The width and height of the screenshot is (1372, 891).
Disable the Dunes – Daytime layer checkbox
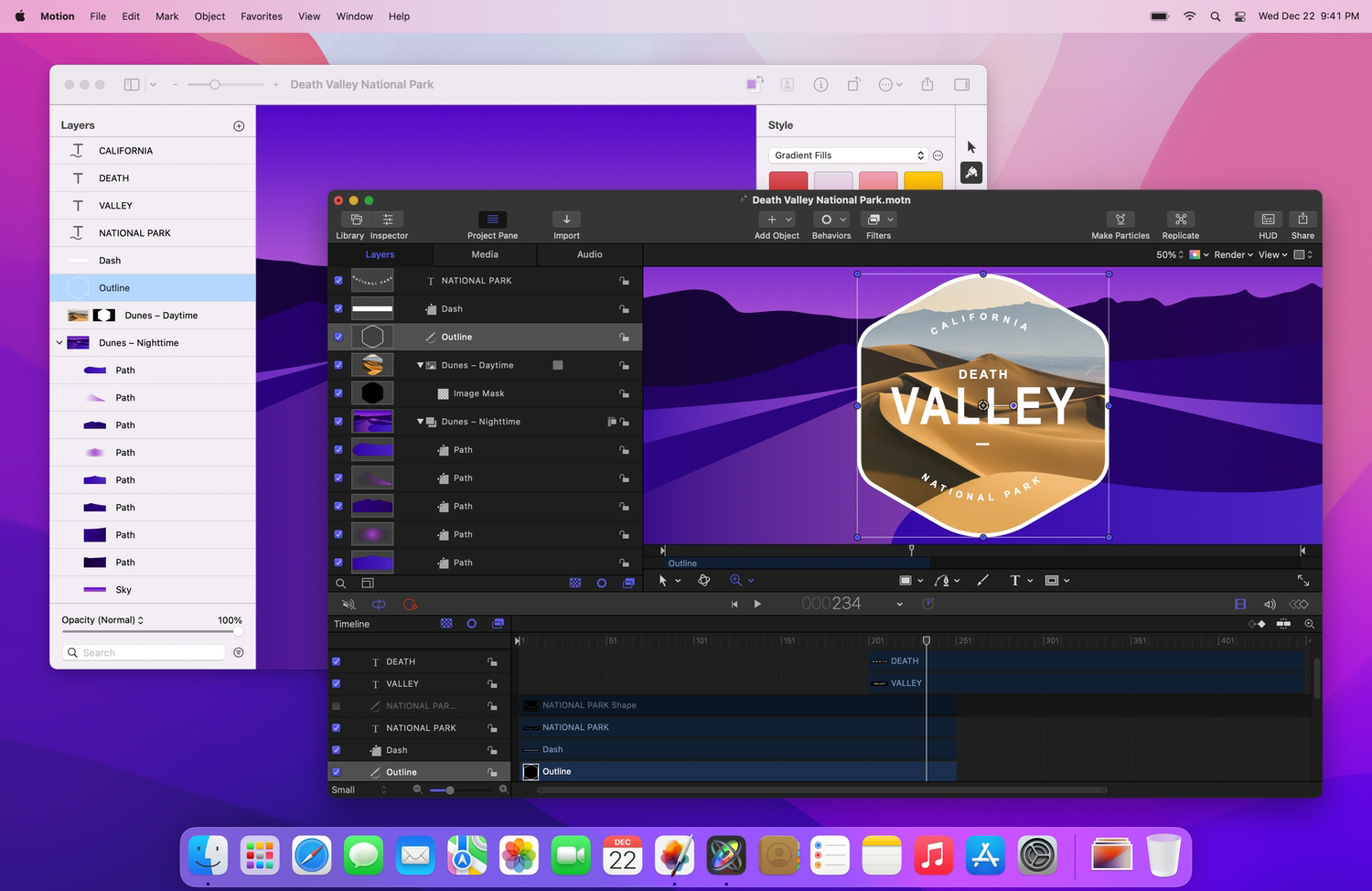point(338,365)
